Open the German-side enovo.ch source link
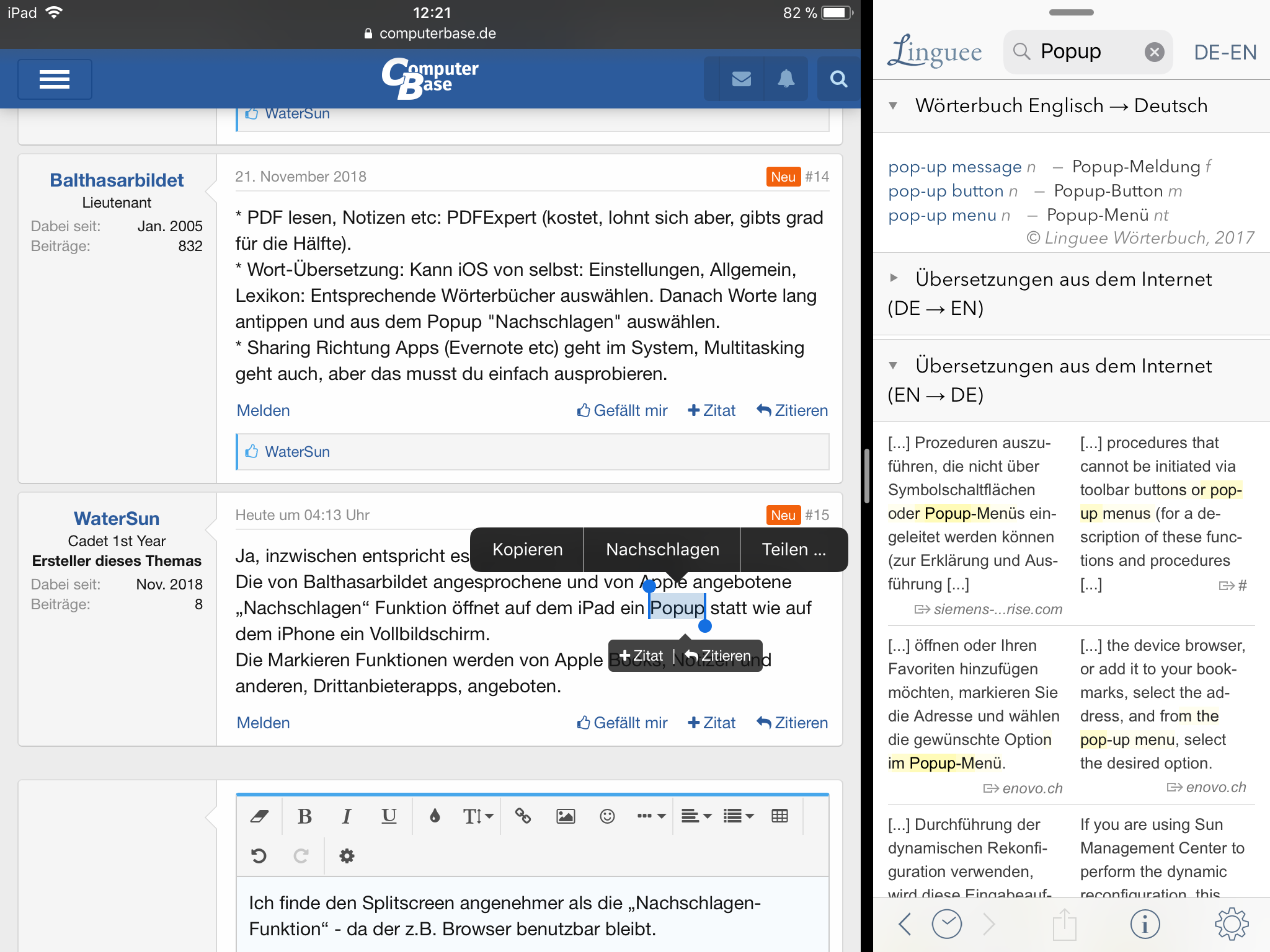Screen dimensions: 1270x952 (x=1023, y=788)
